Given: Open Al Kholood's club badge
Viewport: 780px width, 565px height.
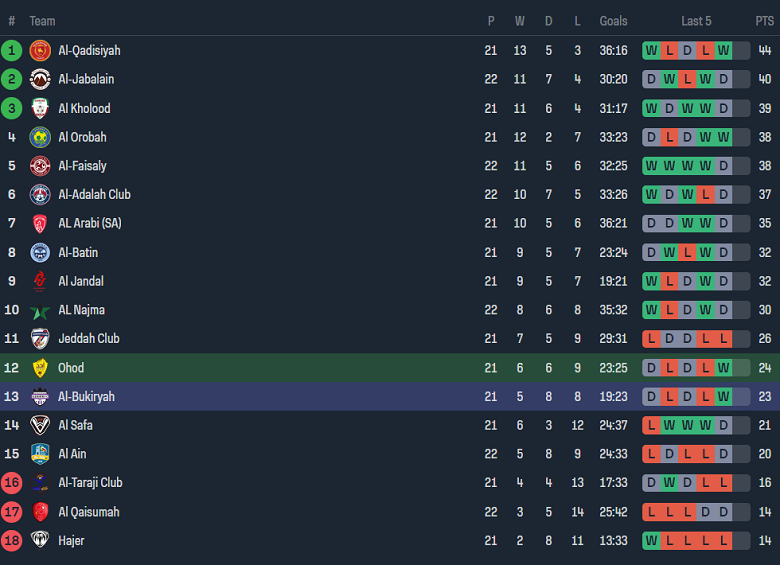Looking at the screenshot, I should pyautogui.click(x=40, y=108).
